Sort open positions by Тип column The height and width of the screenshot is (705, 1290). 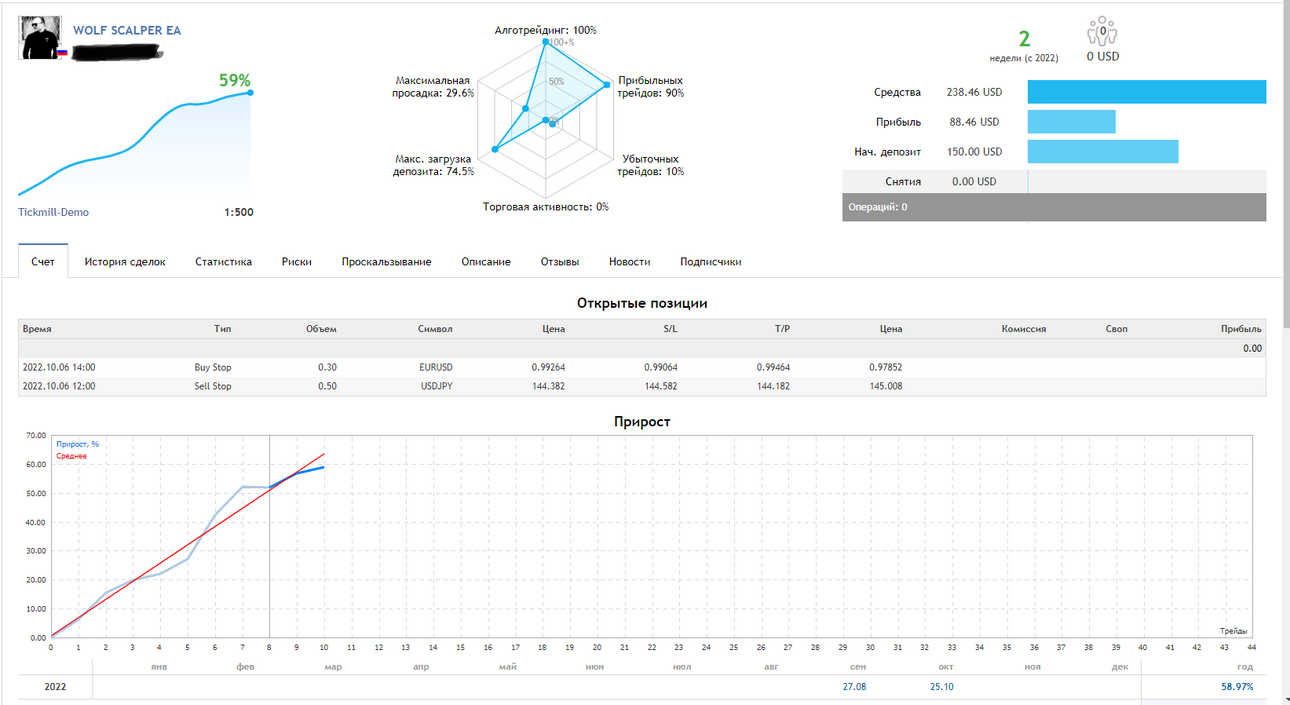222,329
